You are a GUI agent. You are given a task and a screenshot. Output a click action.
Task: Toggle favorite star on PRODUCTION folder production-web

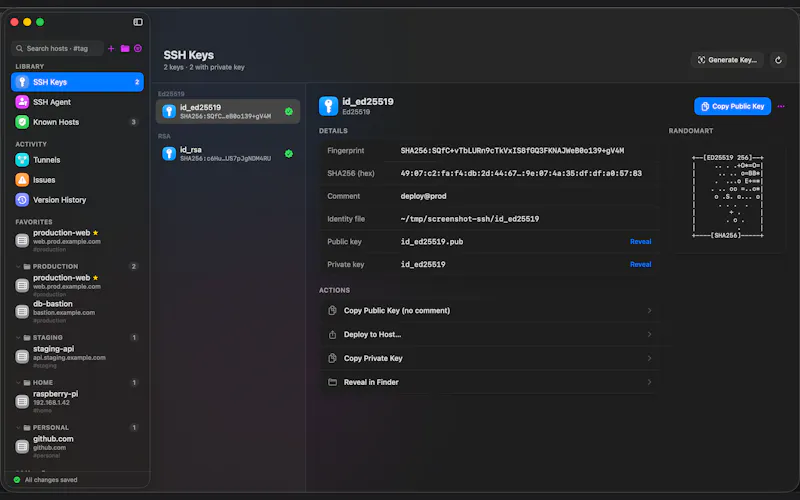[x=95, y=278]
